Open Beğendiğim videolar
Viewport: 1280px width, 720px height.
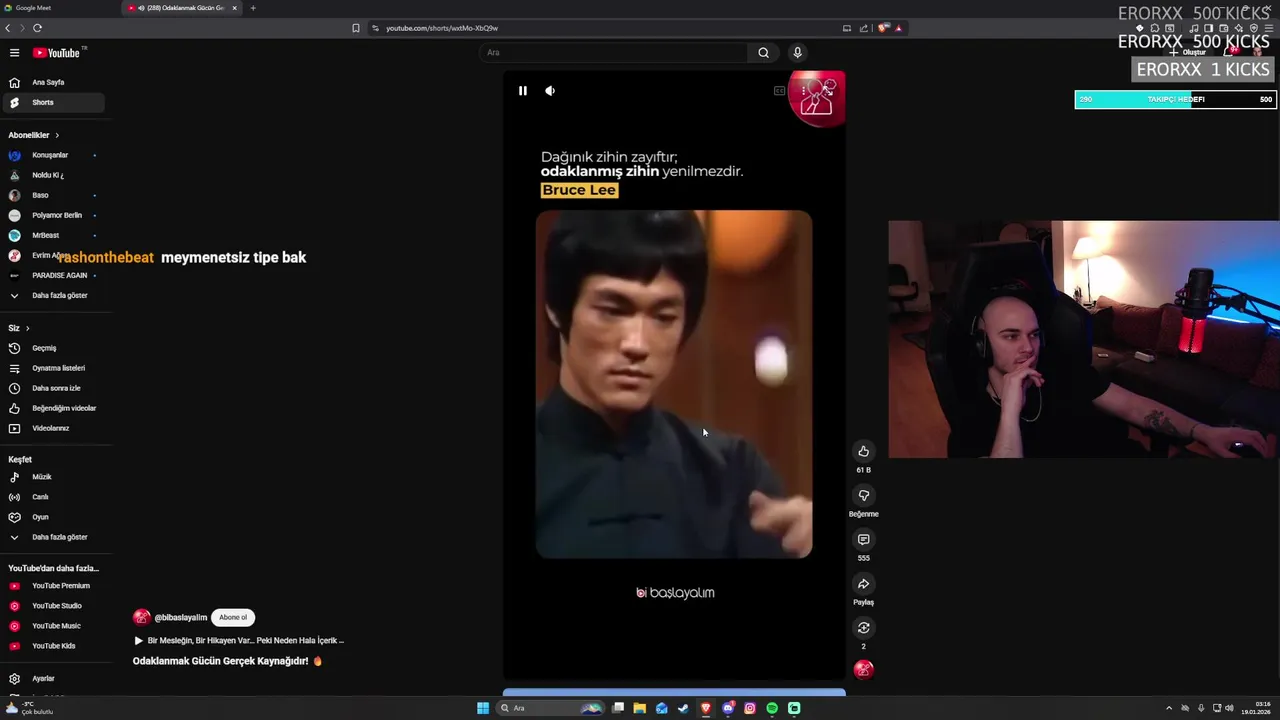coord(52,408)
